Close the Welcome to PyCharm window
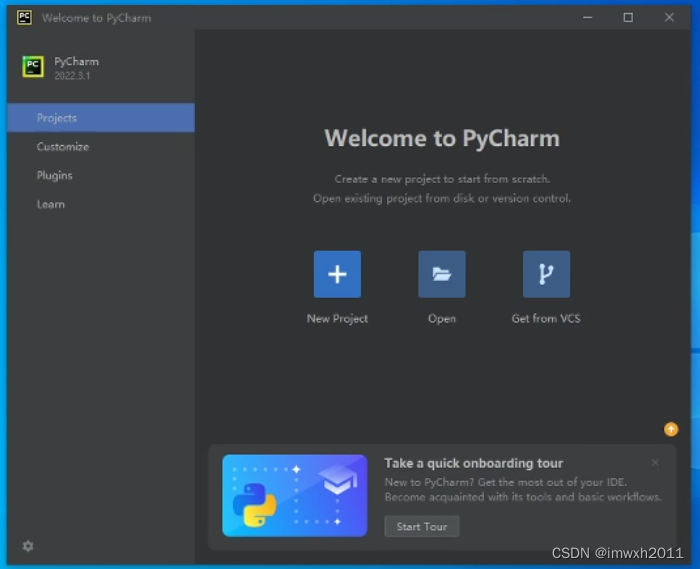 pos(669,17)
